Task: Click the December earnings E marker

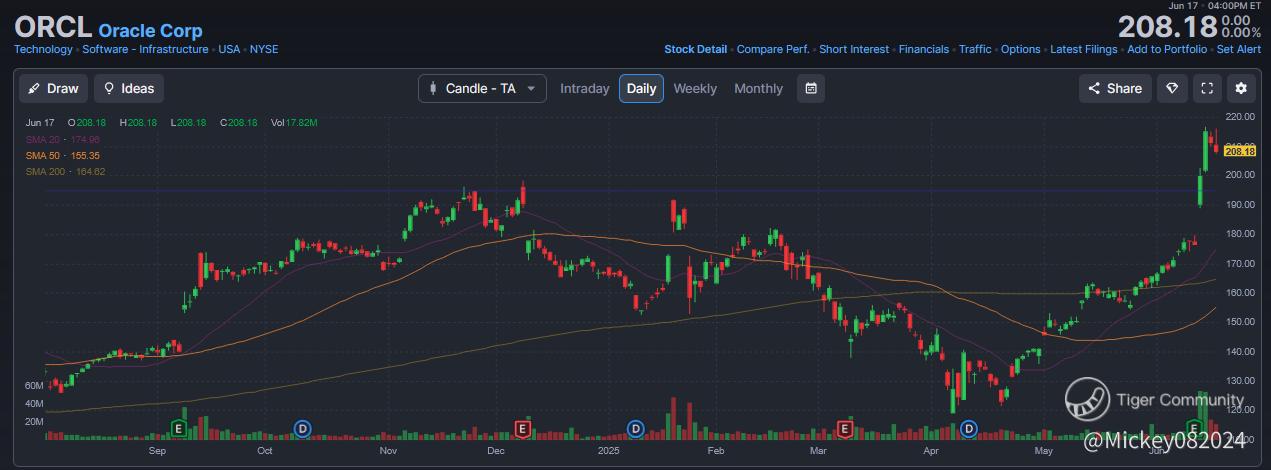Action: point(521,428)
